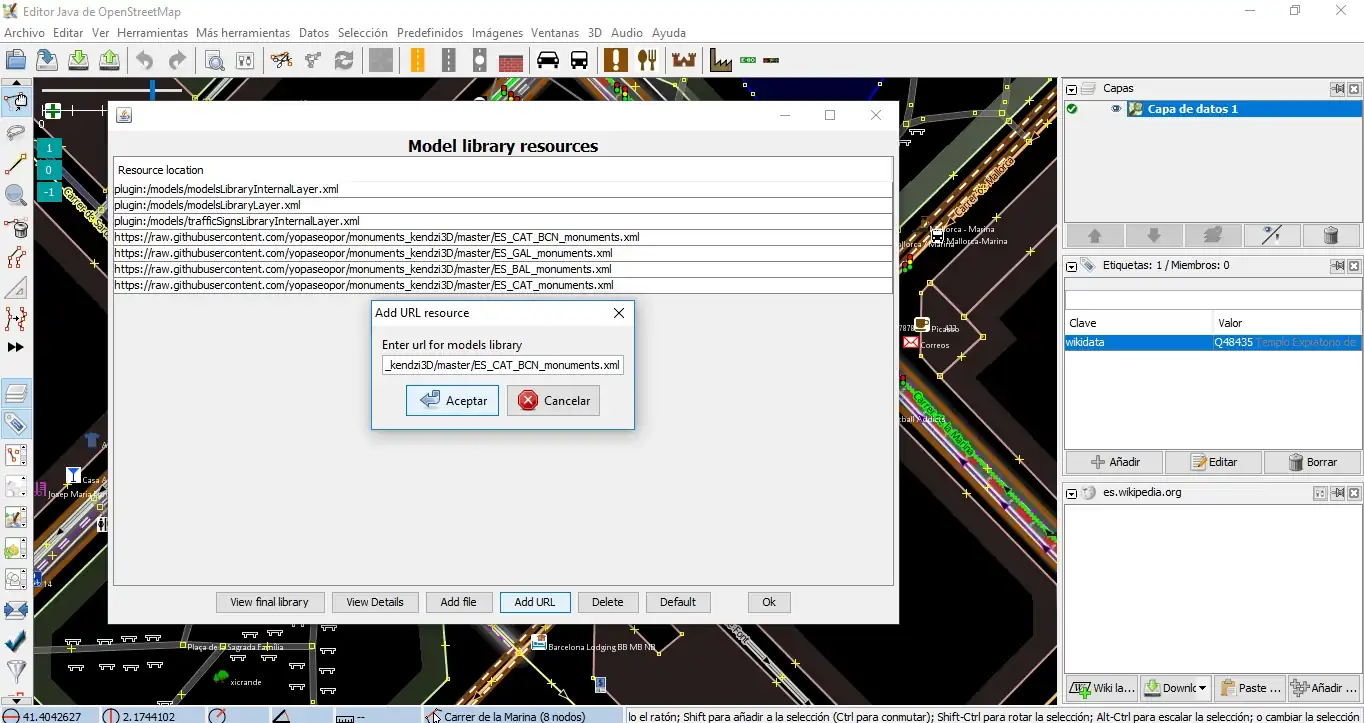
Task: Toggle visibility eye of Capa de datos 1
Action: pos(1116,109)
